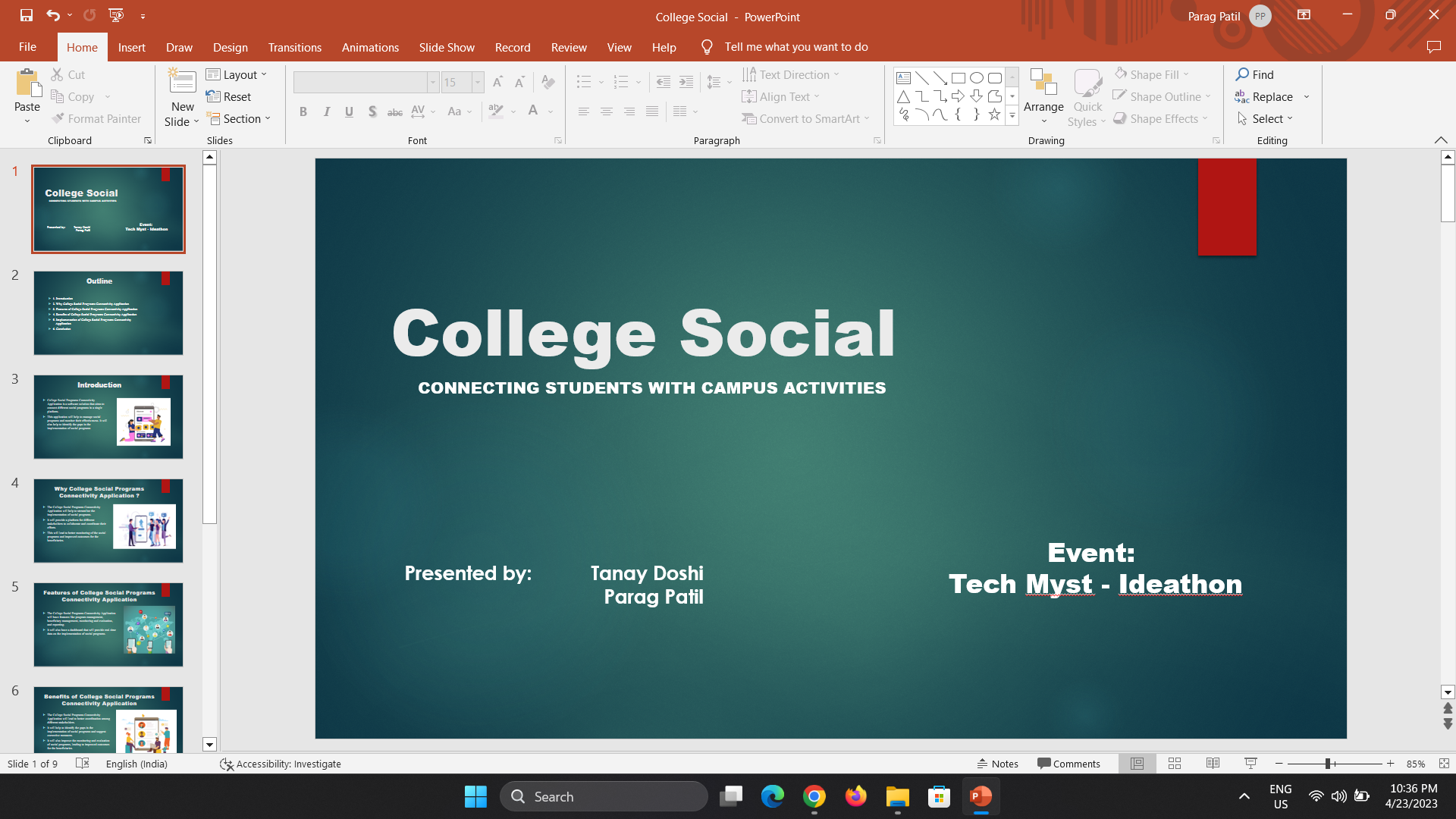Screen dimensions: 1456x819
Task: Expand the Shape Fill dropdown
Action: pos(1186,74)
